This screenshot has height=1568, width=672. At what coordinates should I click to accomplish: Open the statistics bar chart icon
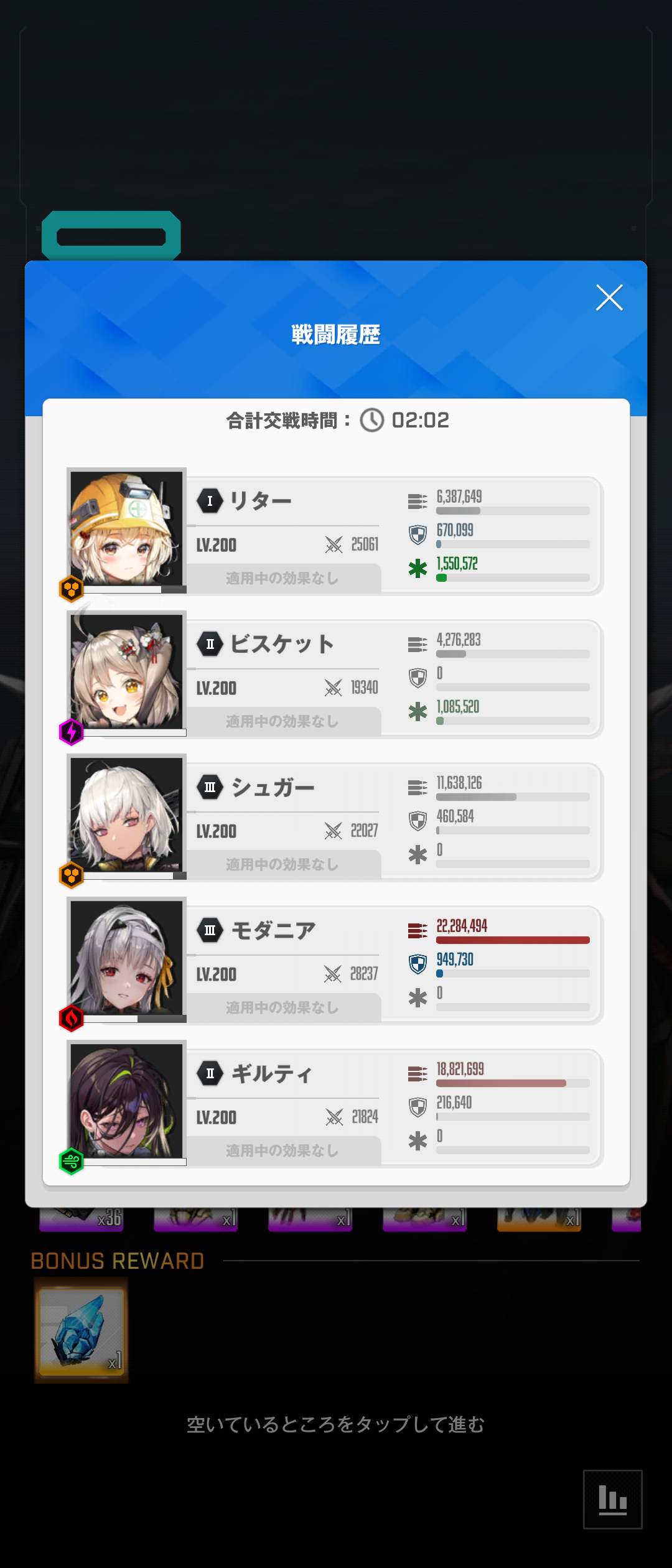[x=612, y=1499]
